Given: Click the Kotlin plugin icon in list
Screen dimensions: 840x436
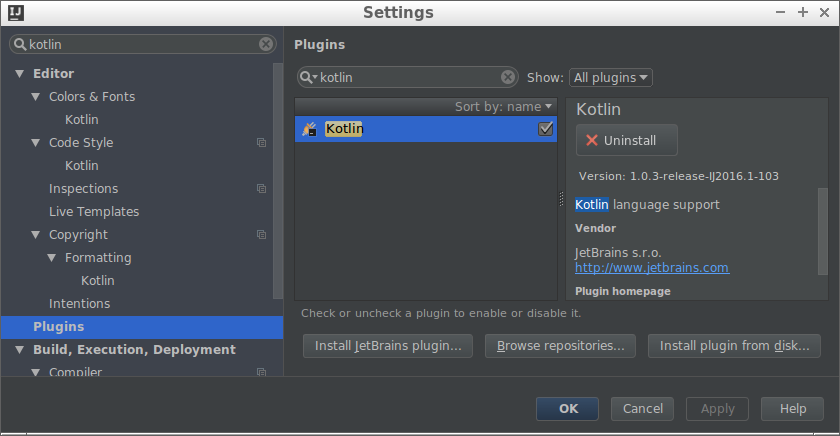Looking at the screenshot, I should click(x=310, y=129).
